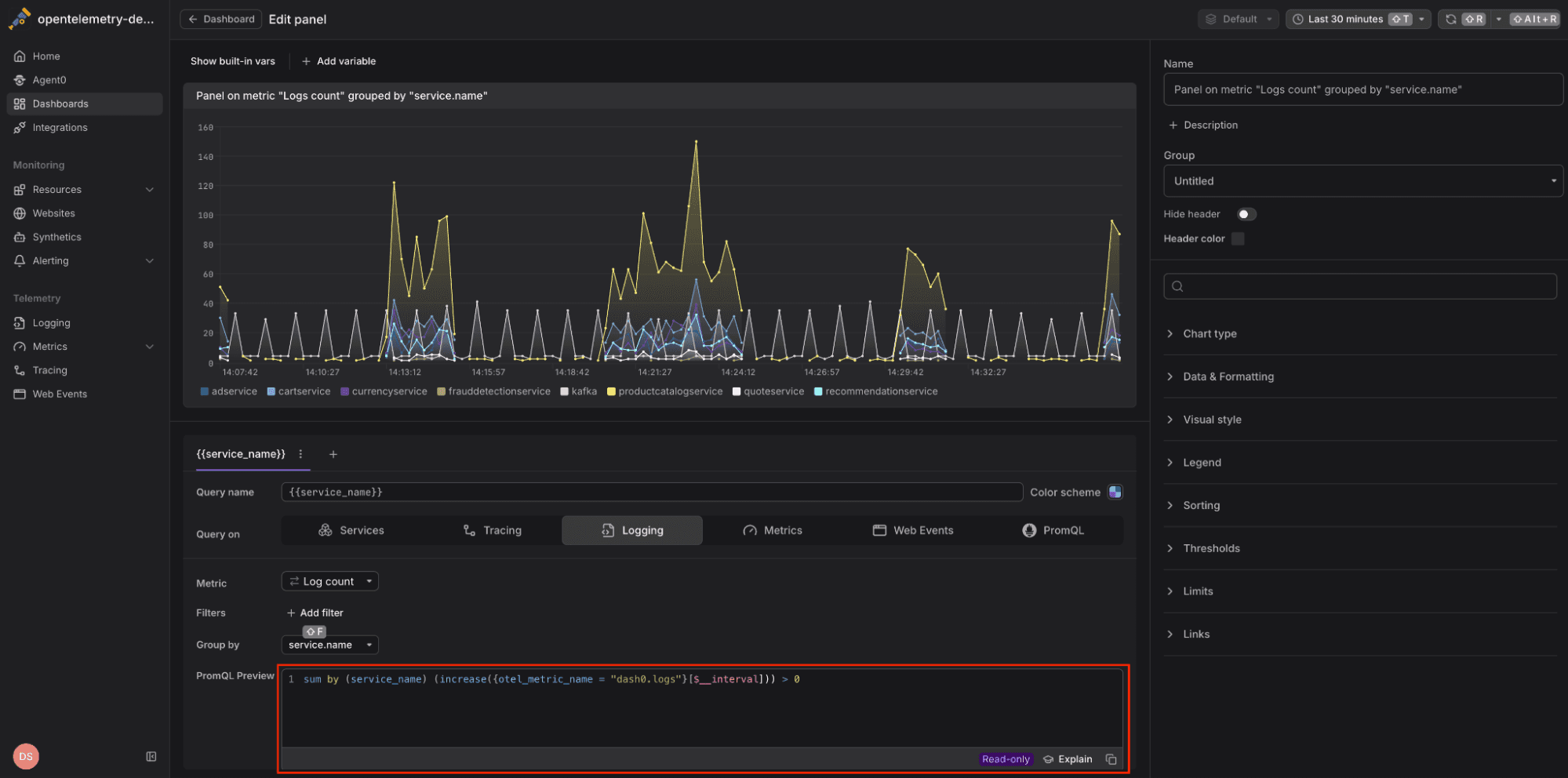Open the DS user avatar menu
This screenshot has height=778, width=1568.
(26, 757)
